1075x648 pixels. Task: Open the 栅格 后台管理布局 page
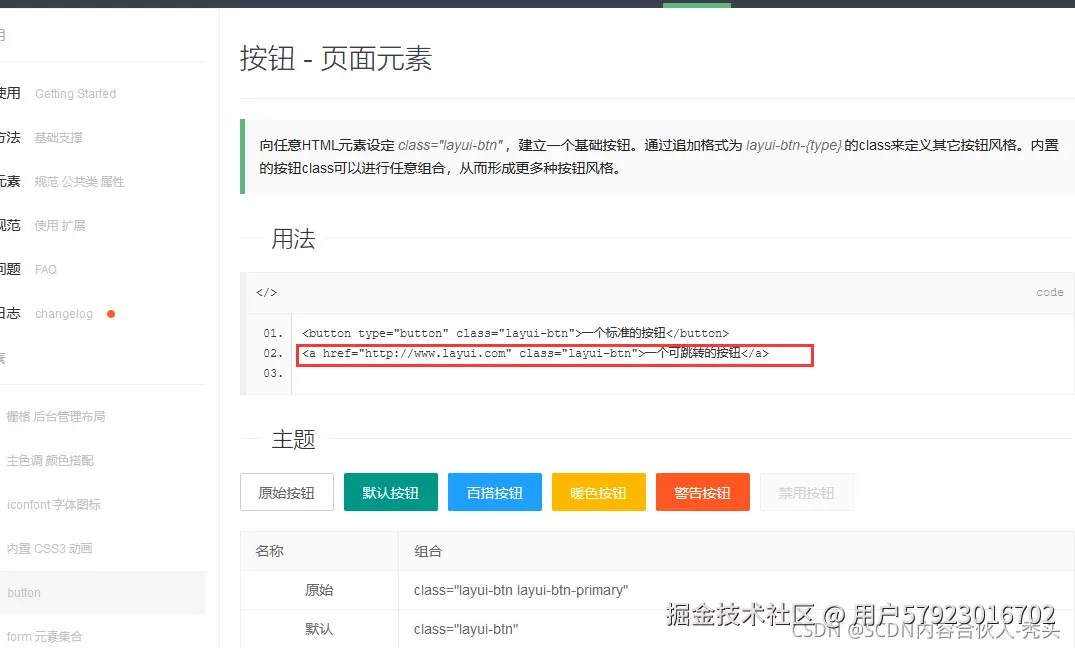pos(56,416)
